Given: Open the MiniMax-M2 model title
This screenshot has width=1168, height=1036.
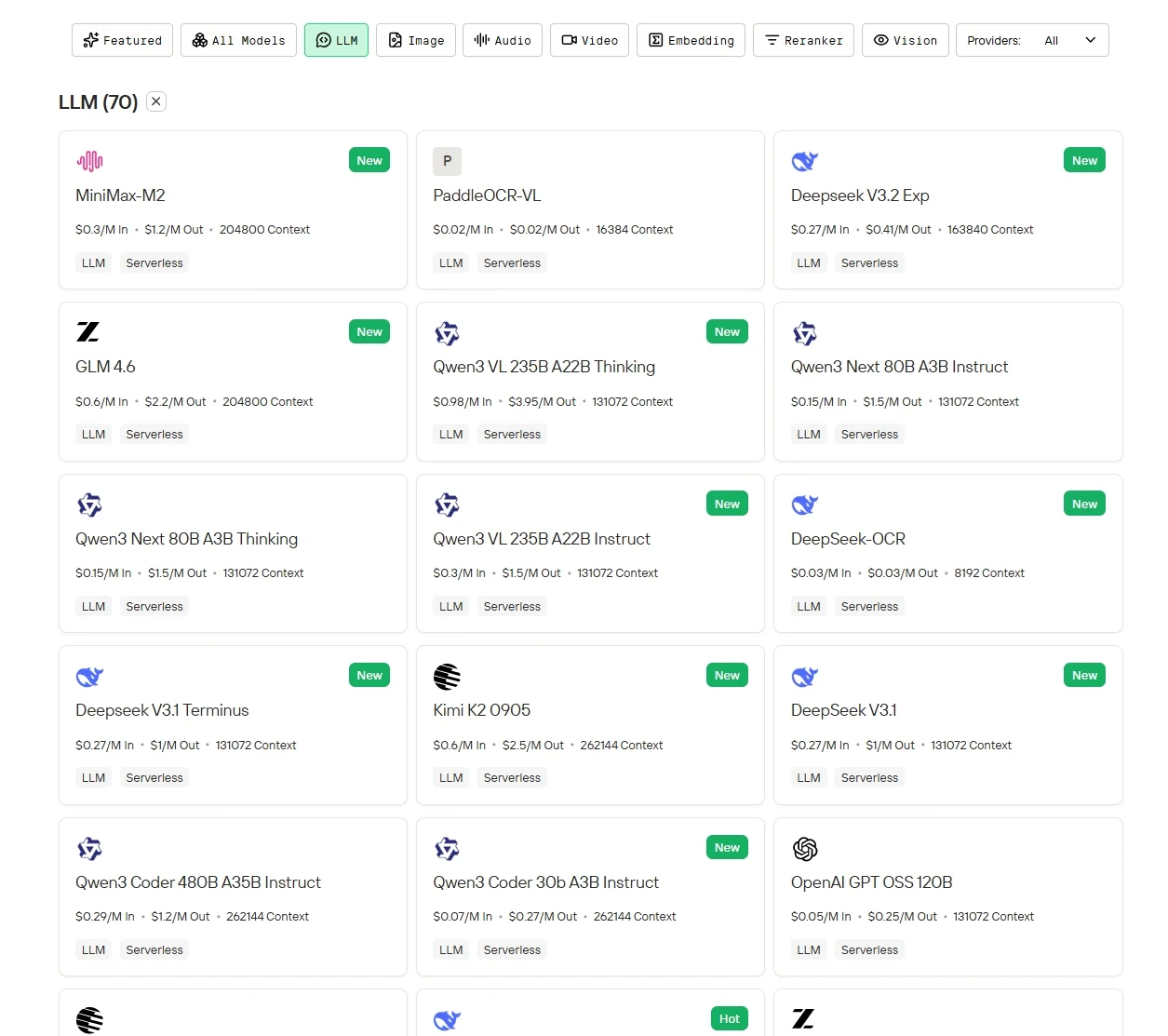Looking at the screenshot, I should coord(120,195).
